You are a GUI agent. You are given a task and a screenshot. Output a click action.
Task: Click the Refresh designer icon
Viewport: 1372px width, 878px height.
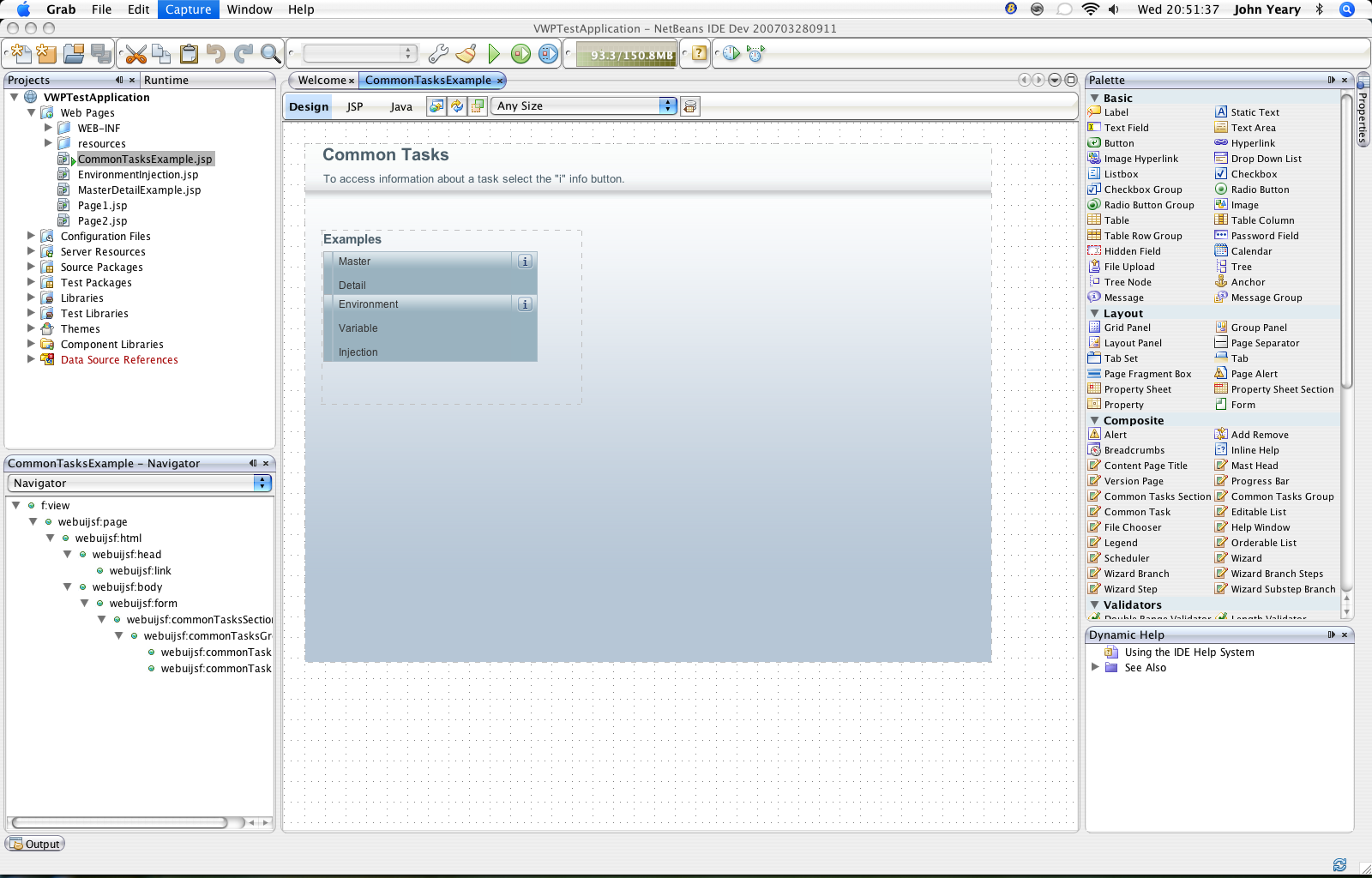click(x=457, y=106)
